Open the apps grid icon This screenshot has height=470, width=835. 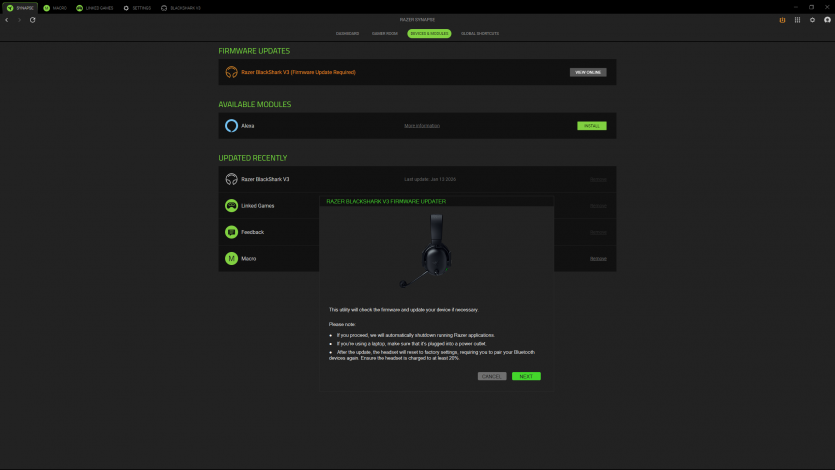click(x=797, y=20)
